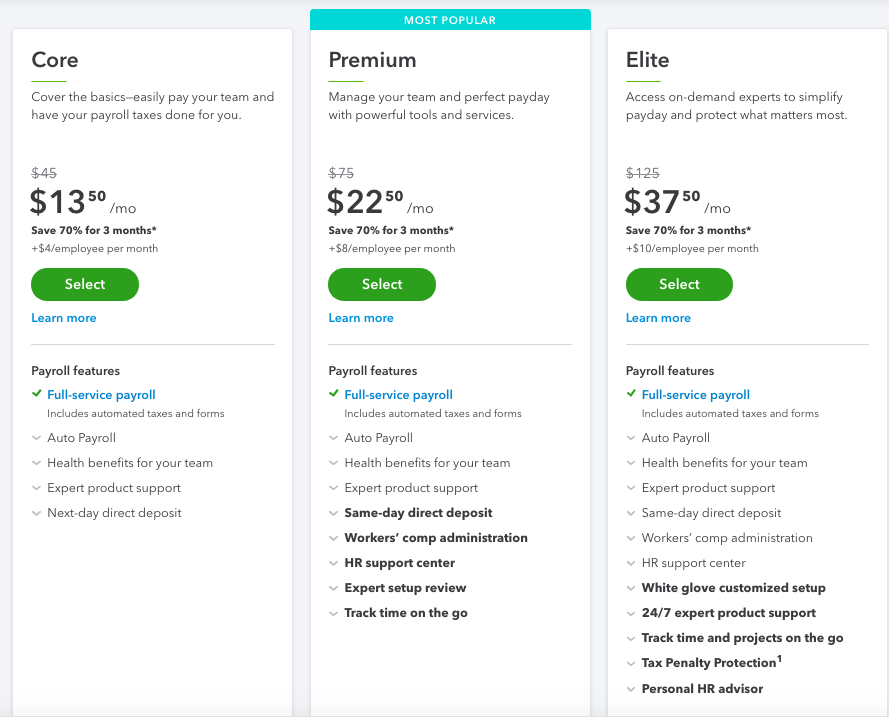Open Learn more under Core plan
The width and height of the screenshot is (889, 717).
[x=64, y=318]
